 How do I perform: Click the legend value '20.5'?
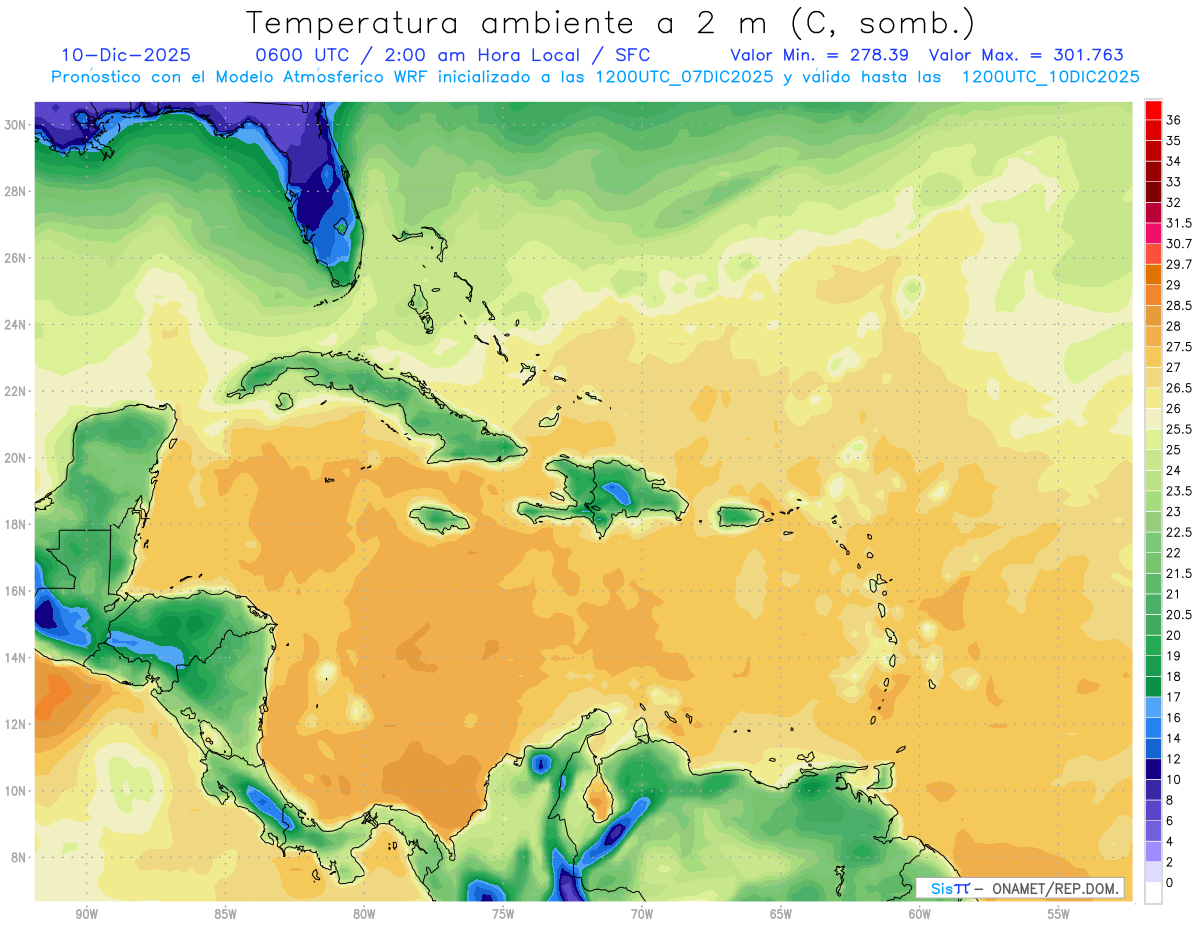[x=1178, y=615]
